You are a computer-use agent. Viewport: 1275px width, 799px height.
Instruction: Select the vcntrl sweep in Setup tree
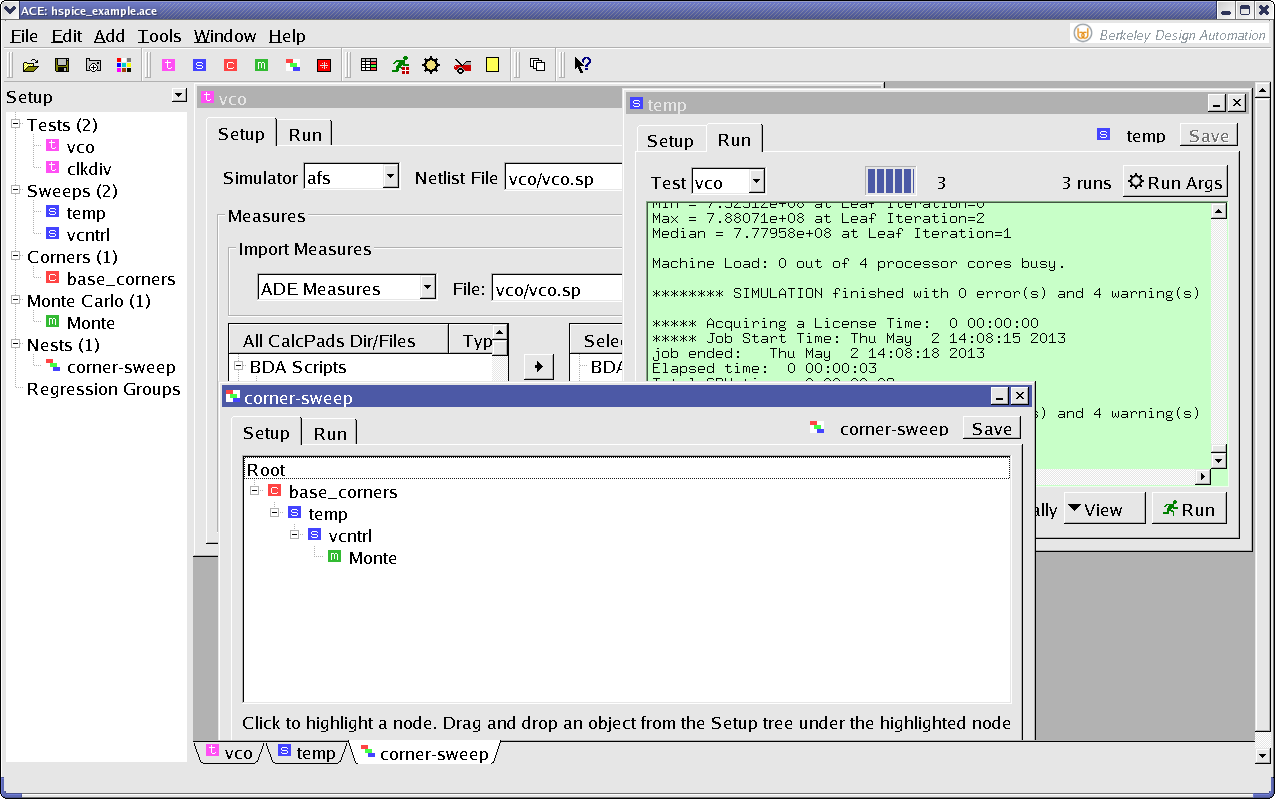point(88,235)
